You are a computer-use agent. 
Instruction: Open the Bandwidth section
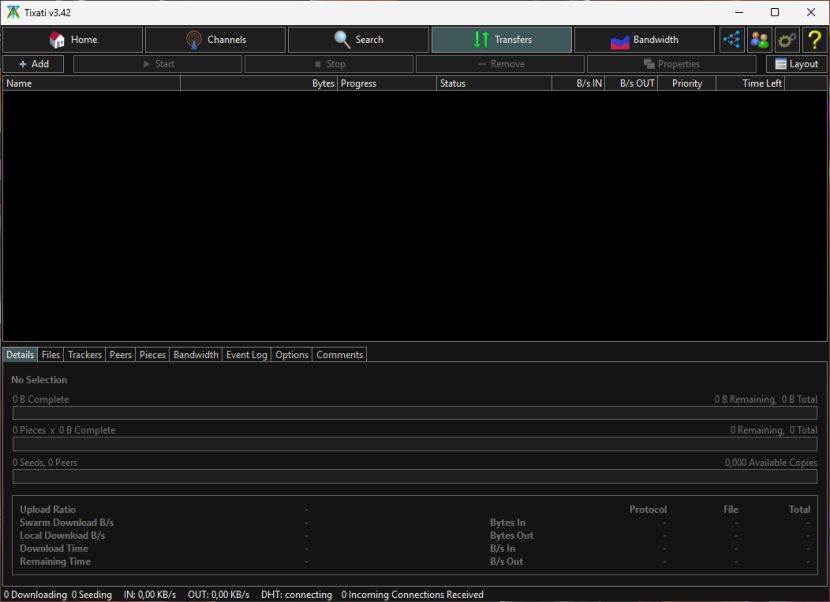click(644, 40)
